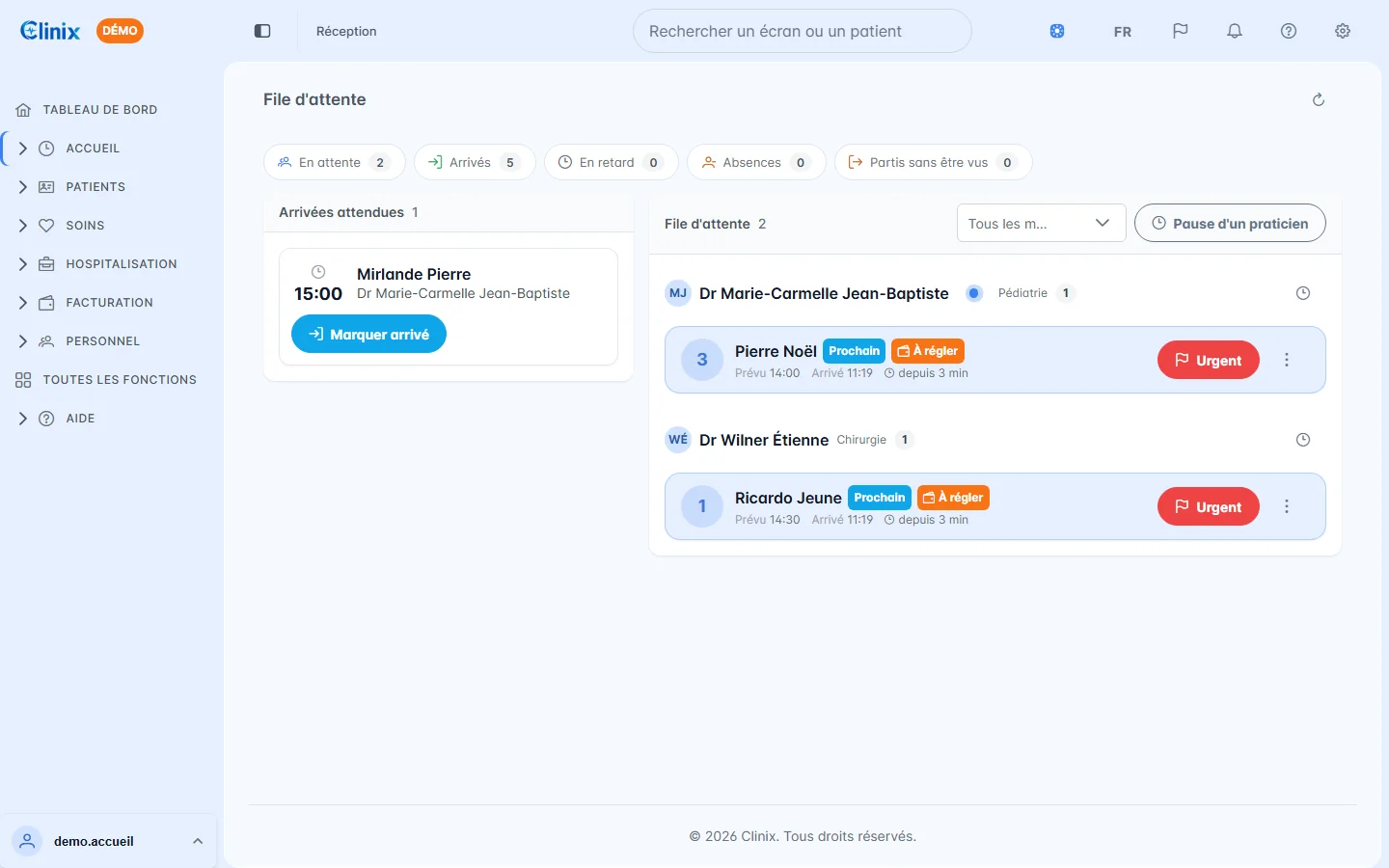Screen dimensions: 1389x868
Task: Click the Prochain badge on Ricardo Jeune
Action: (880, 498)
